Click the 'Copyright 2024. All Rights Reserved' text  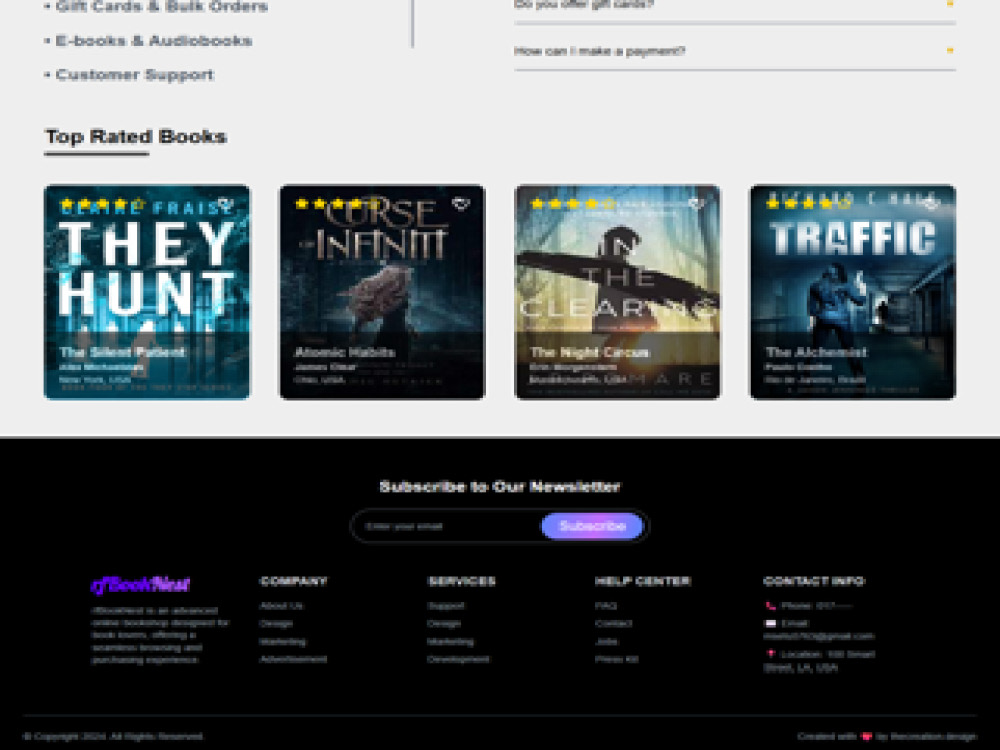pos(114,737)
